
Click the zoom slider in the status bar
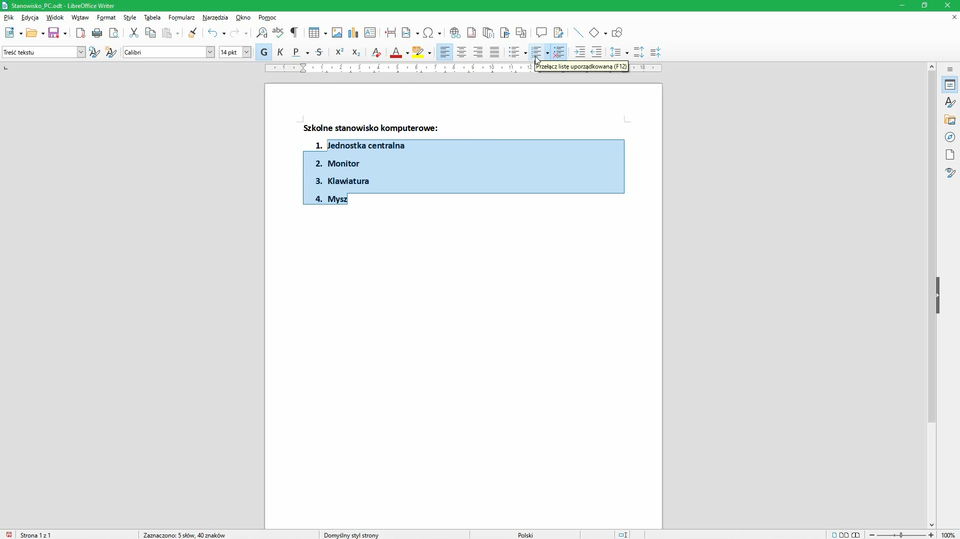(x=901, y=535)
